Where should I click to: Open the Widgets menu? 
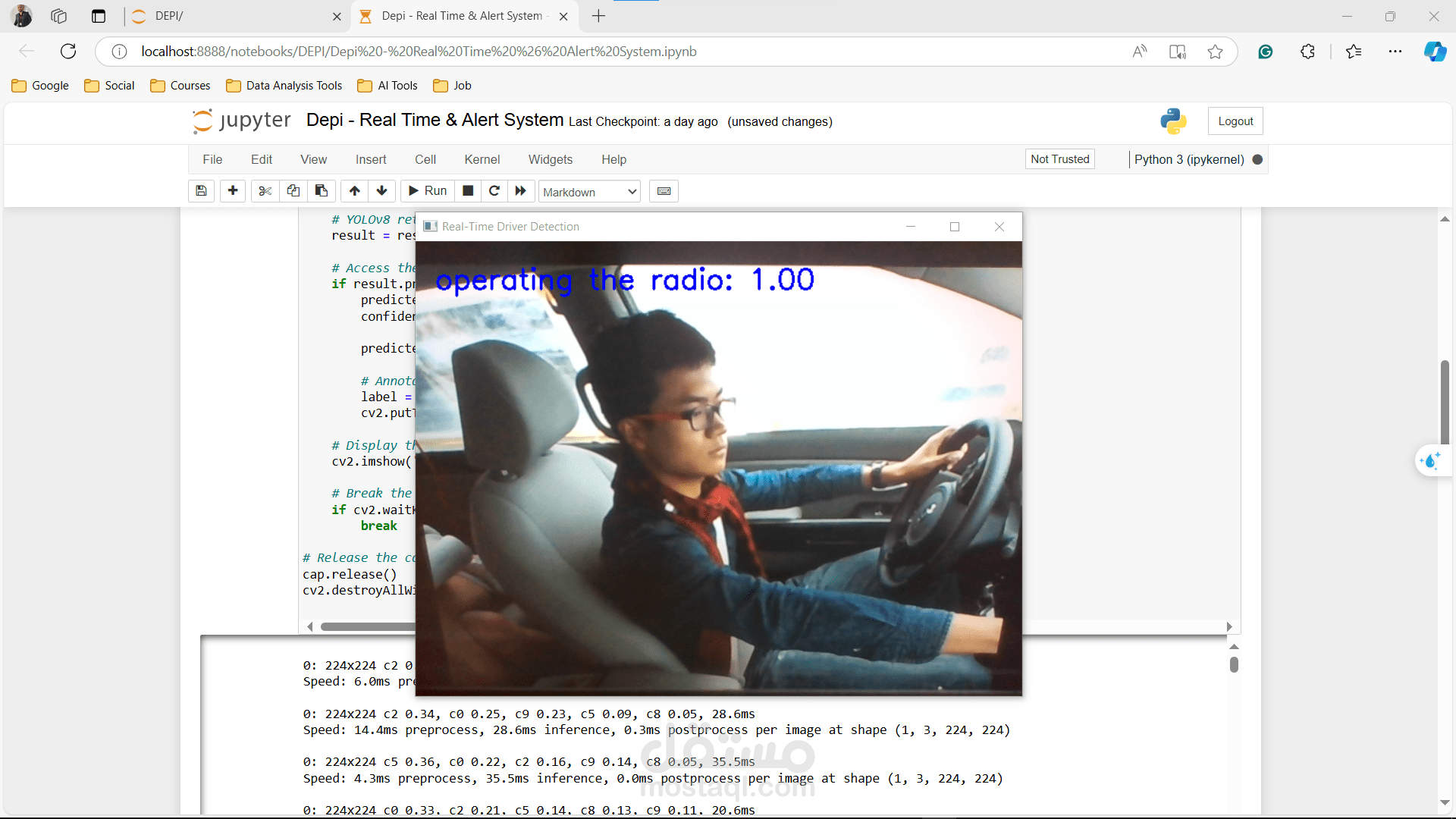pos(551,159)
